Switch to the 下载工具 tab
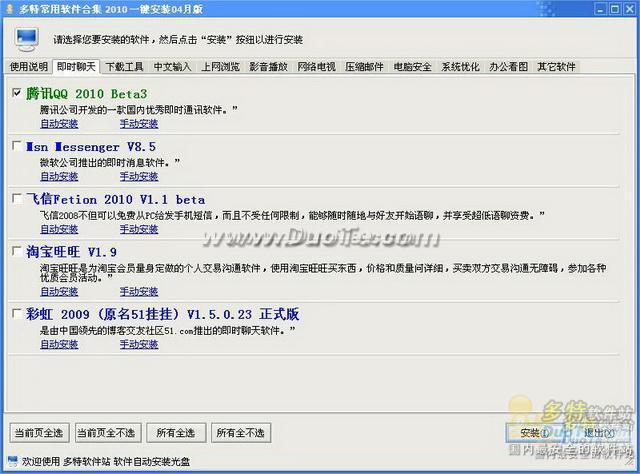 coord(124,67)
